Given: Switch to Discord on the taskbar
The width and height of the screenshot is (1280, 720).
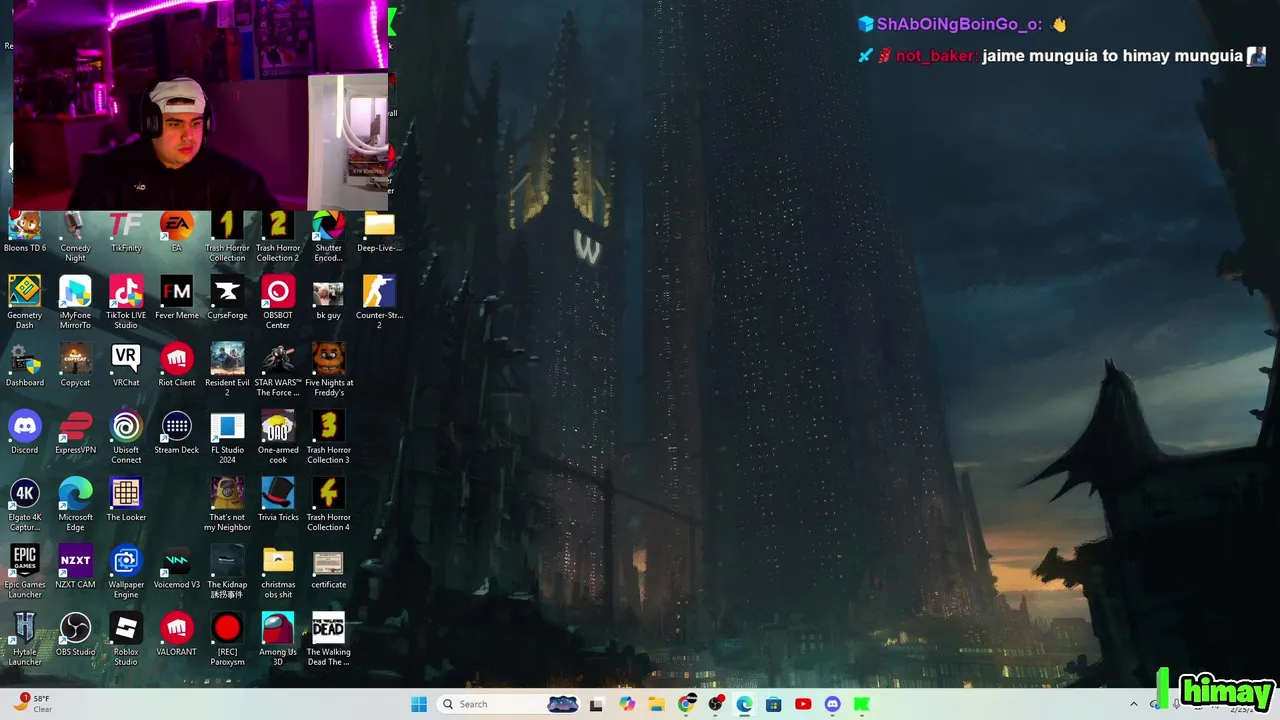Looking at the screenshot, I should point(832,704).
